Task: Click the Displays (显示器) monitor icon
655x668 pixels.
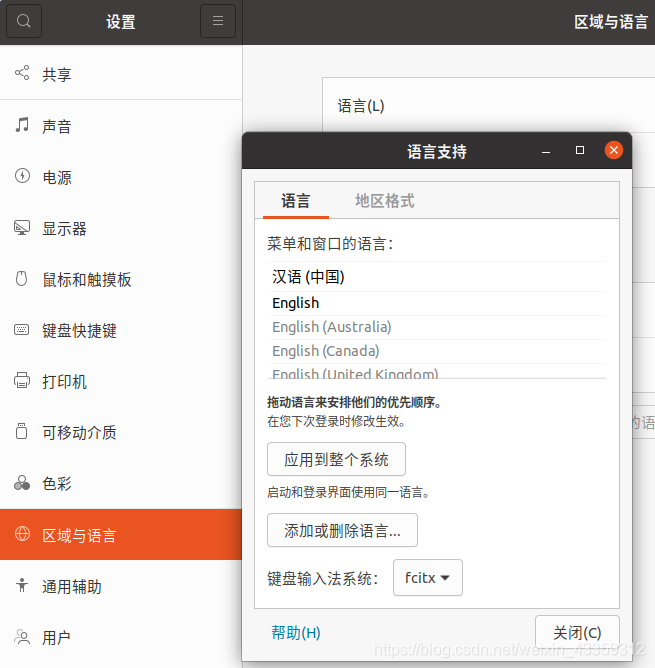Action: click(22, 228)
